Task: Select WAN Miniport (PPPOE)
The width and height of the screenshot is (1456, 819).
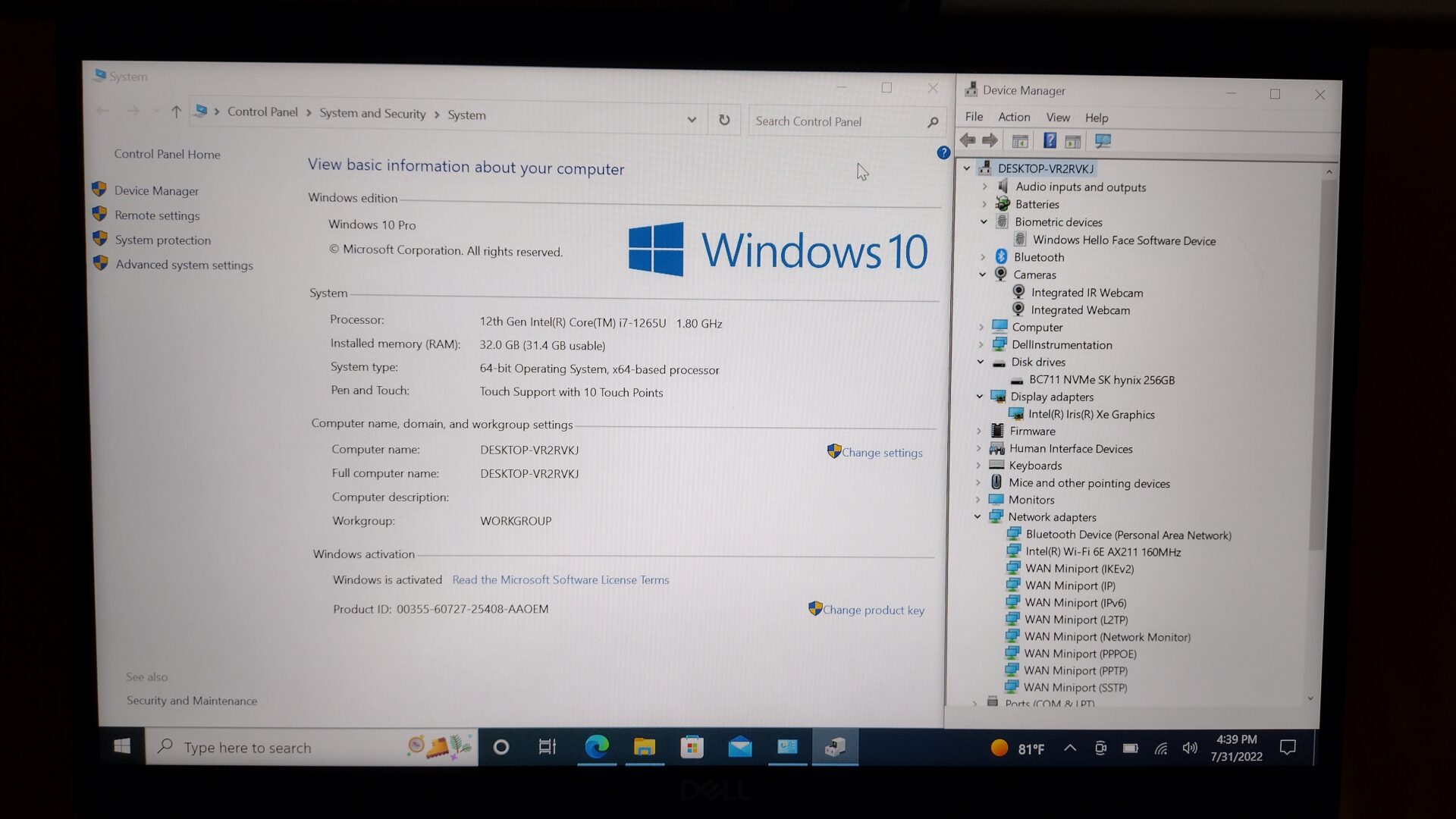Action: (1080, 654)
